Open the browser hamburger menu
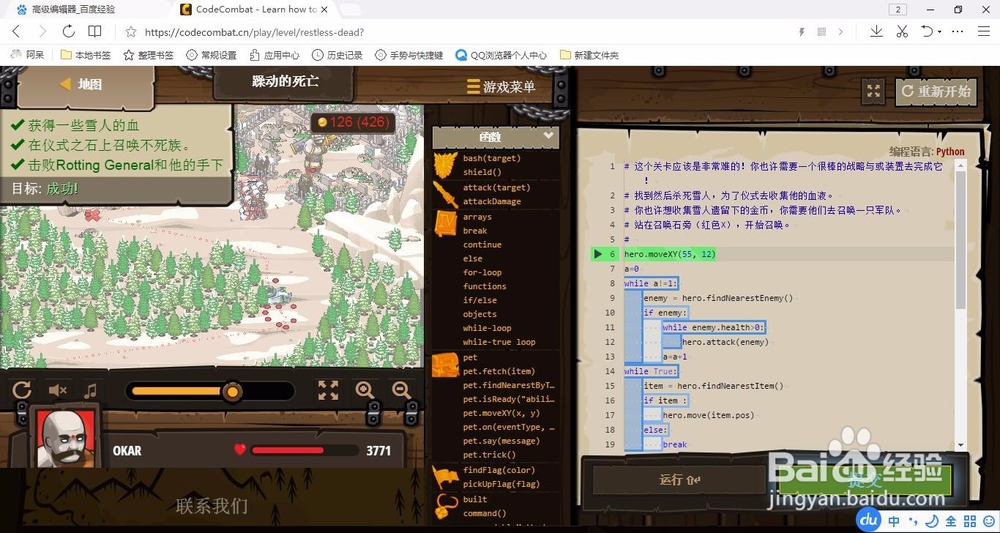 tap(983, 31)
